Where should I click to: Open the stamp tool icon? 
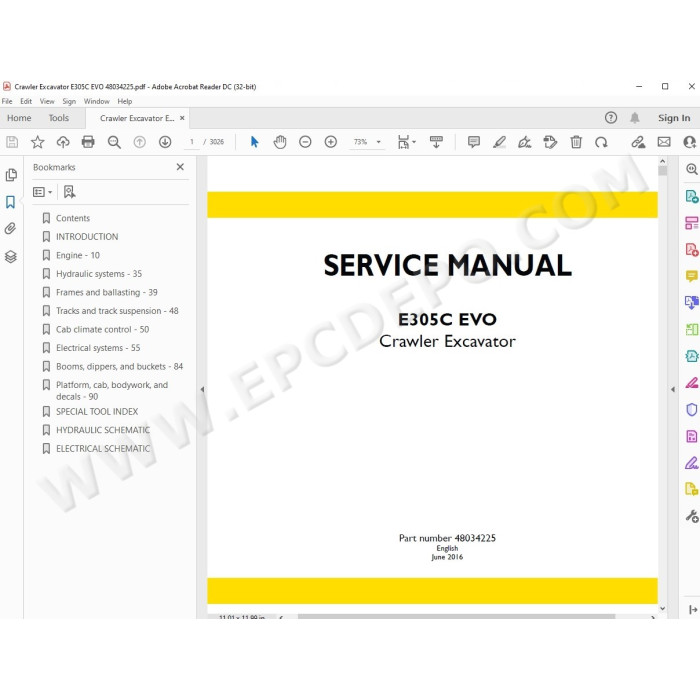(x=550, y=142)
